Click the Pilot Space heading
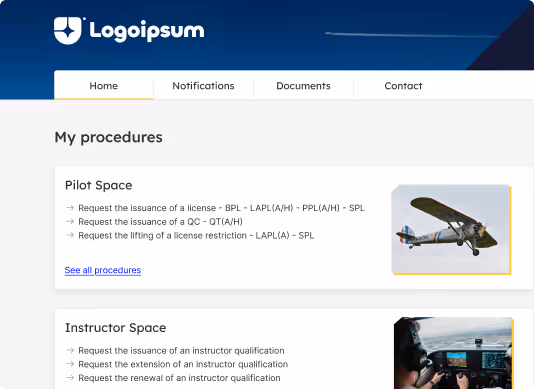This screenshot has width=534, height=389. [98, 185]
